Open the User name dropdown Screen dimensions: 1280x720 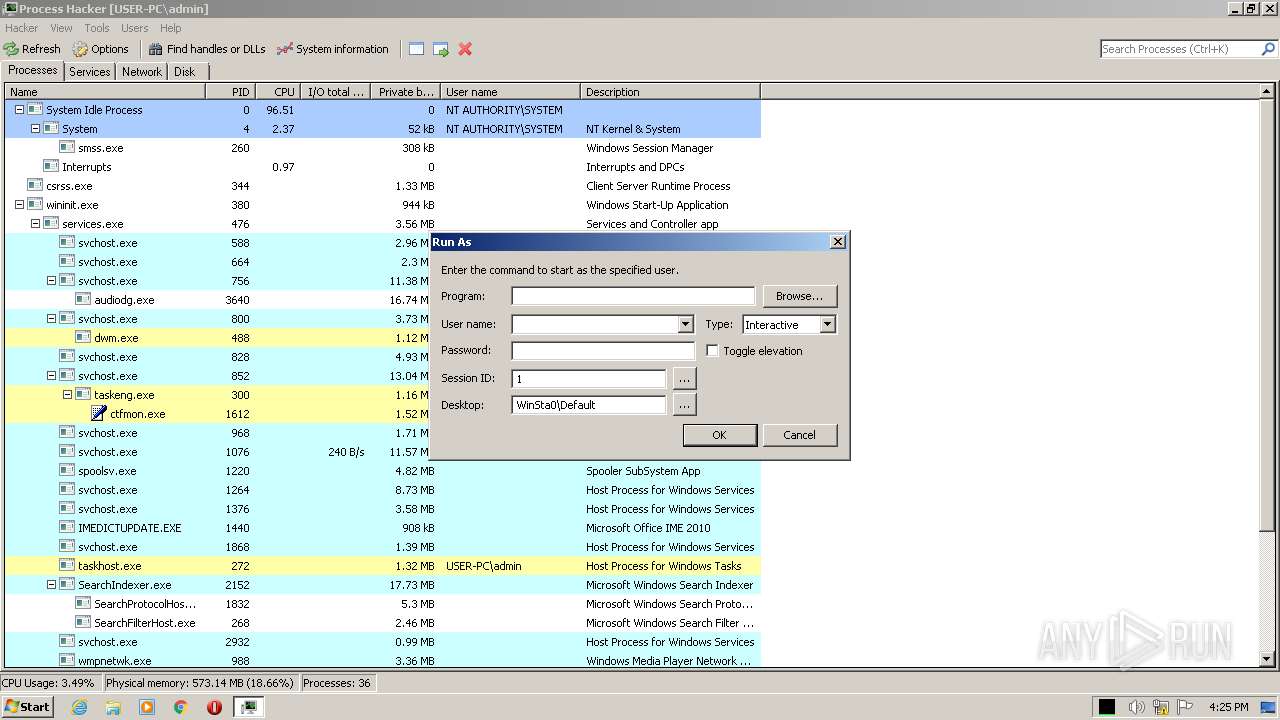(x=685, y=324)
